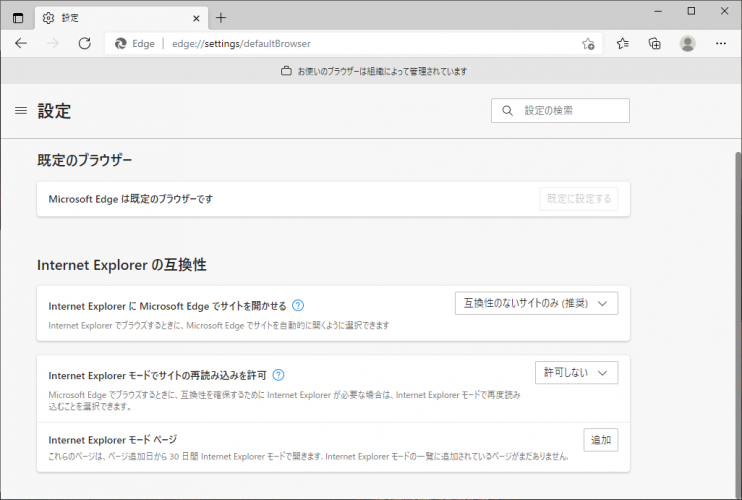Open the Favorites list icon

point(623,44)
